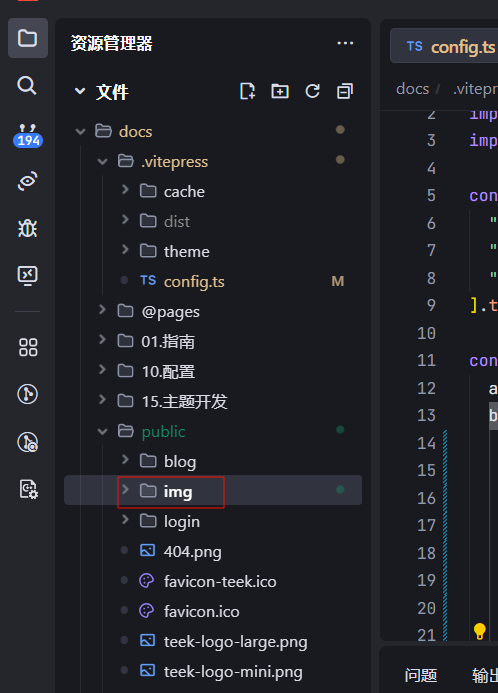Open the extensions grid icon
The height and width of the screenshot is (693, 498).
click(28, 347)
